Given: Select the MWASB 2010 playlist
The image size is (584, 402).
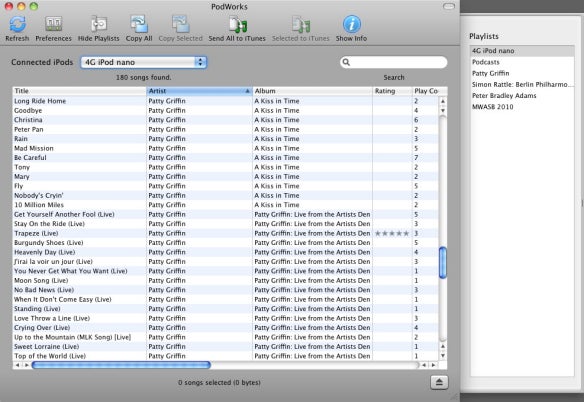Looking at the screenshot, I should click(522, 107).
